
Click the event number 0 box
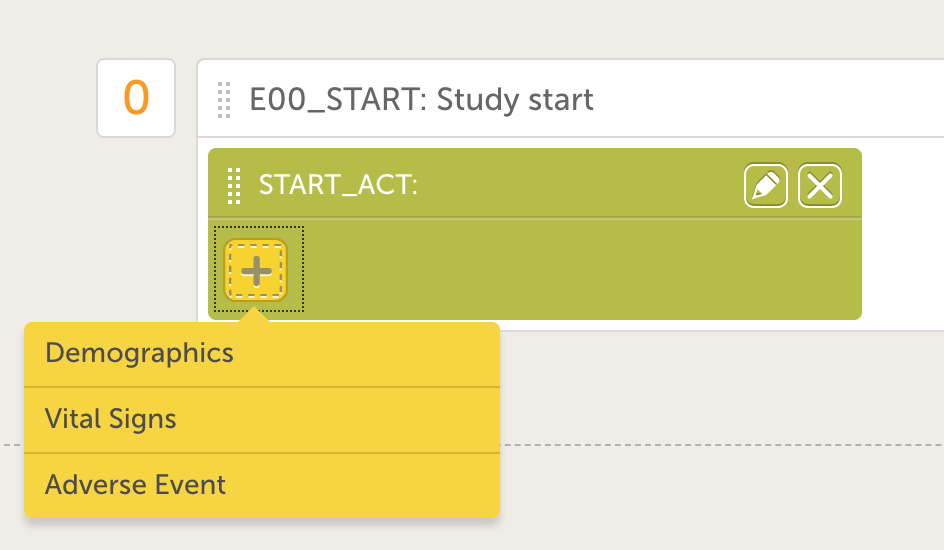pyautogui.click(x=136, y=98)
